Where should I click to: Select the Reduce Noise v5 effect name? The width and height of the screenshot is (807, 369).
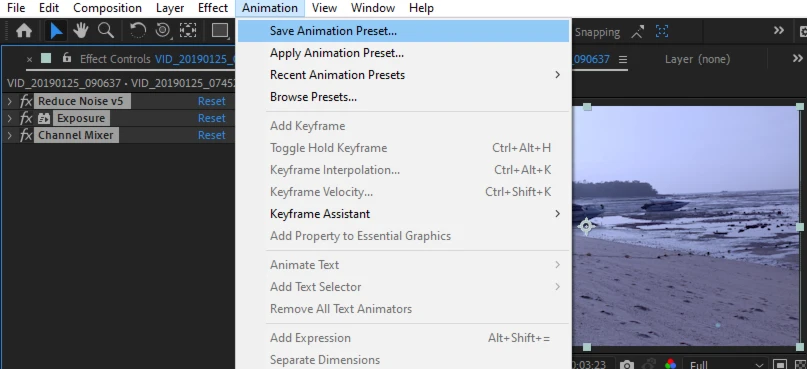(81, 101)
